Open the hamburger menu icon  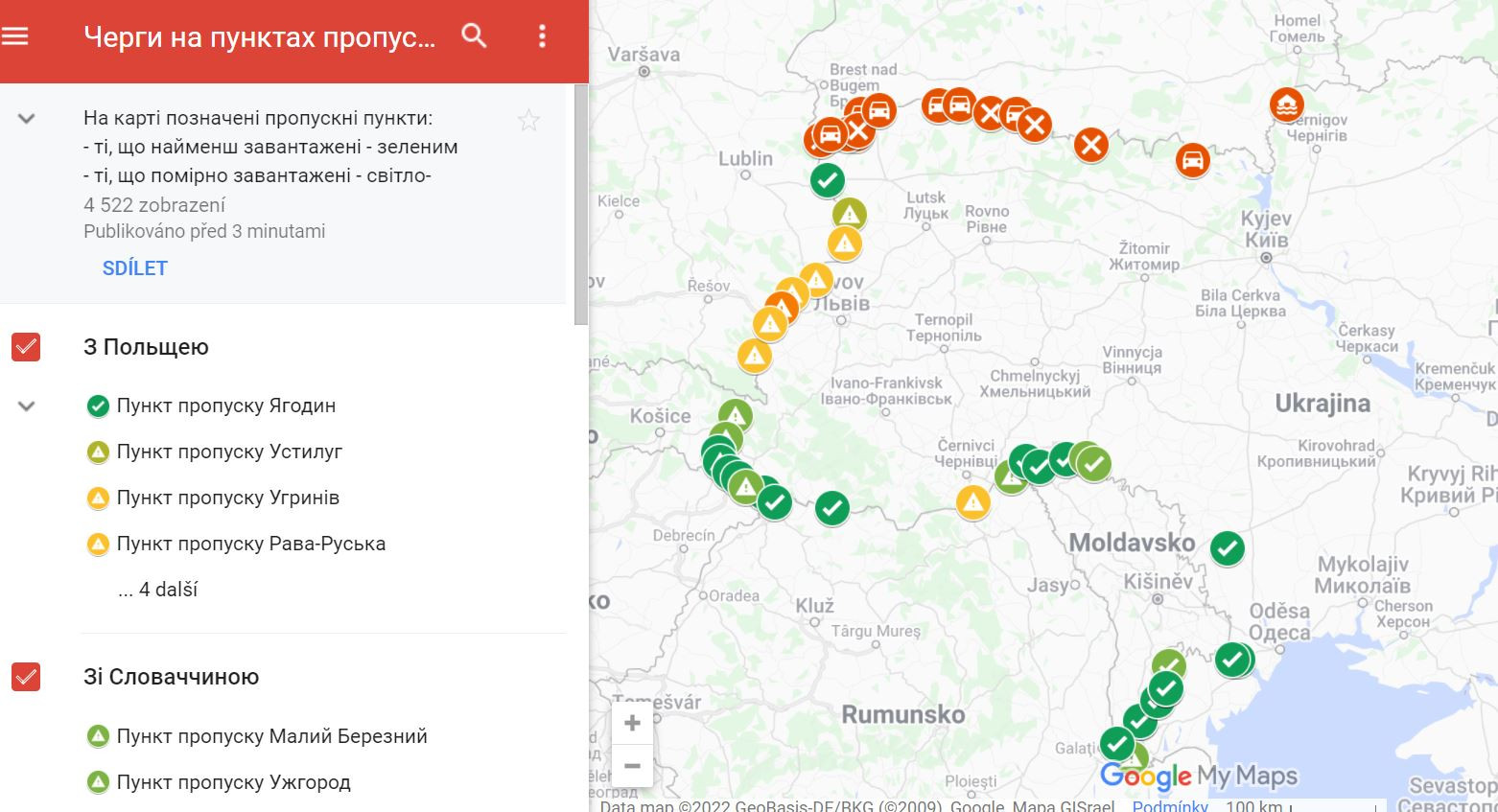[x=15, y=36]
